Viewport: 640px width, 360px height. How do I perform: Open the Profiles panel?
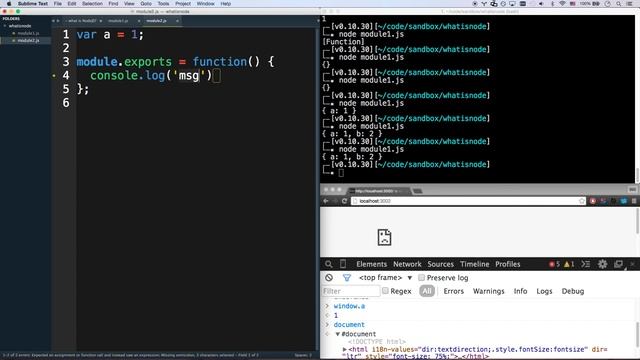point(508,264)
